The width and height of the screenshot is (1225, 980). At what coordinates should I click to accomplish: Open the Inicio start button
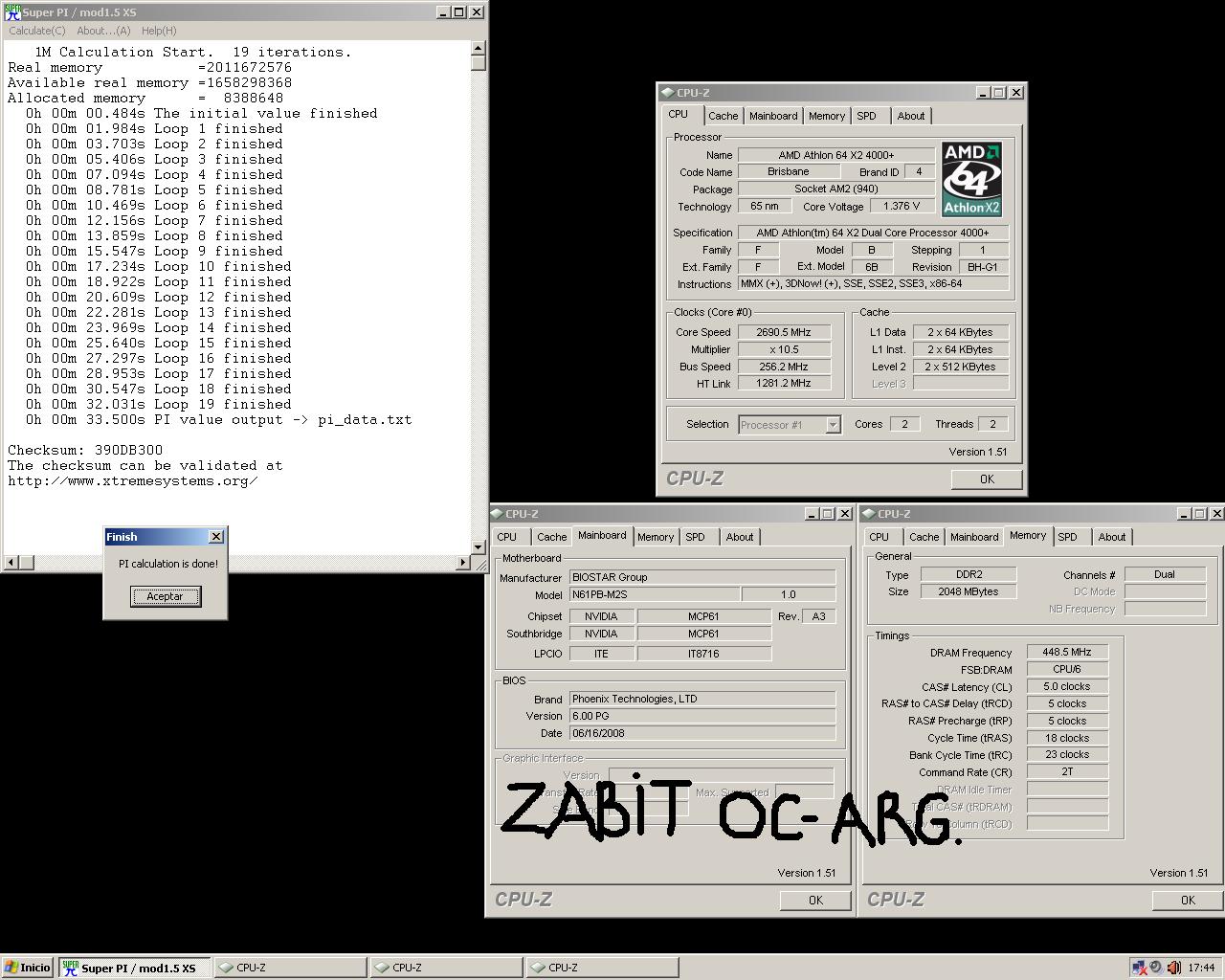[x=28, y=968]
